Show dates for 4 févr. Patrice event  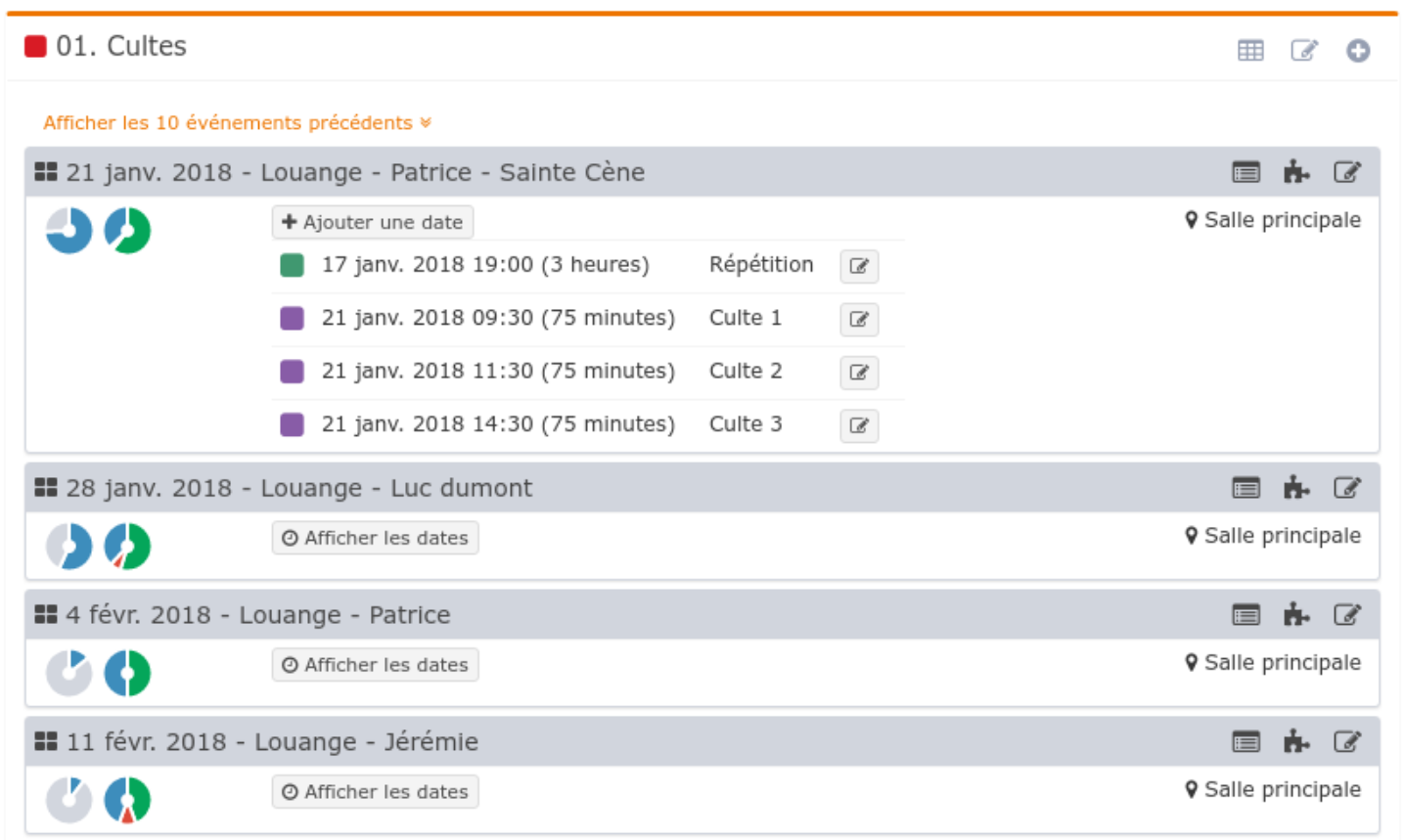(x=376, y=665)
